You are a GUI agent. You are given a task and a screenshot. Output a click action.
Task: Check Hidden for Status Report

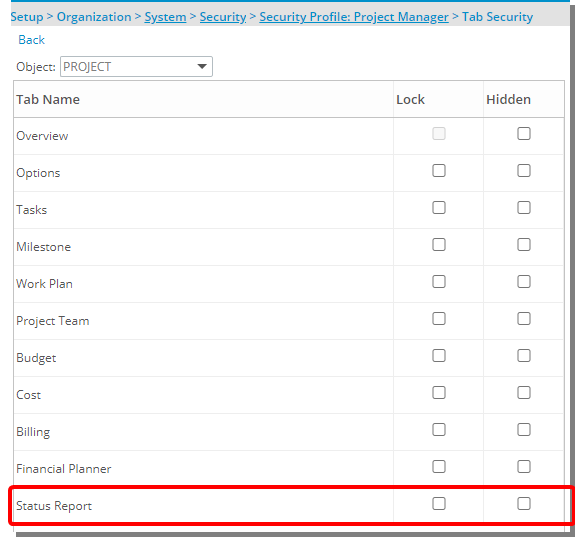click(524, 504)
